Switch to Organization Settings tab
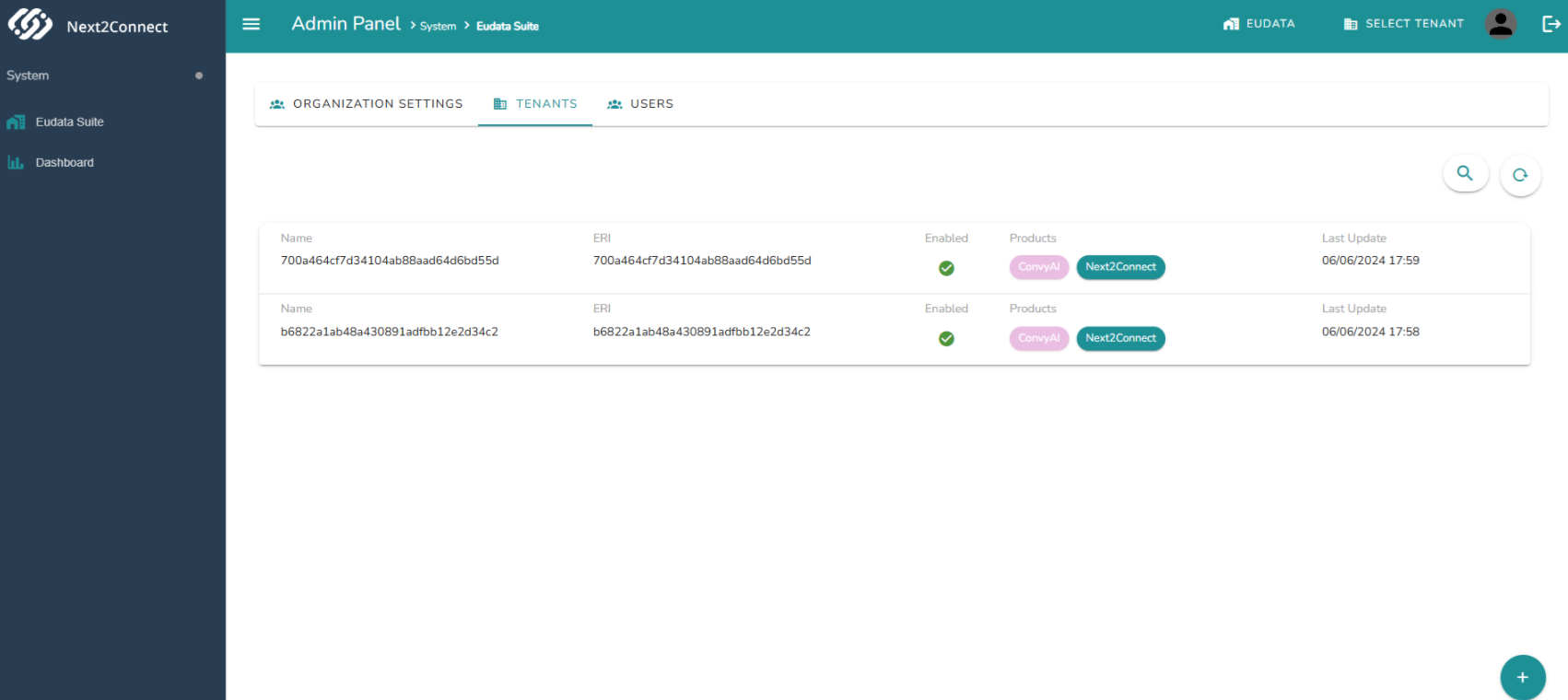 click(367, 104)
